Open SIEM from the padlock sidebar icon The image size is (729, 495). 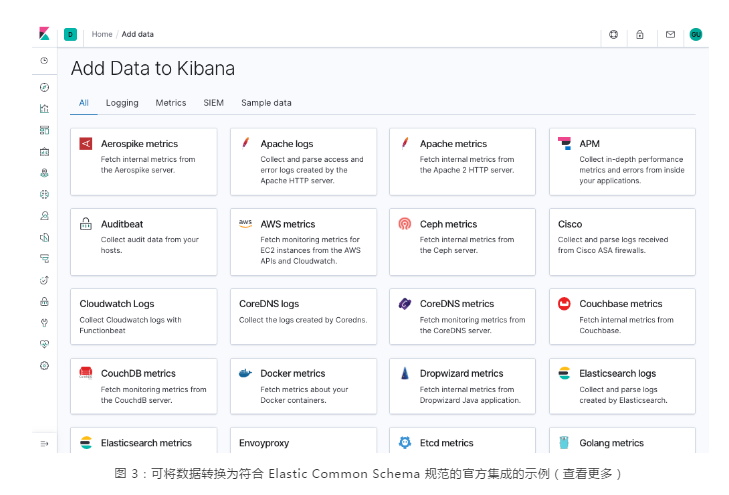(44, 302)
